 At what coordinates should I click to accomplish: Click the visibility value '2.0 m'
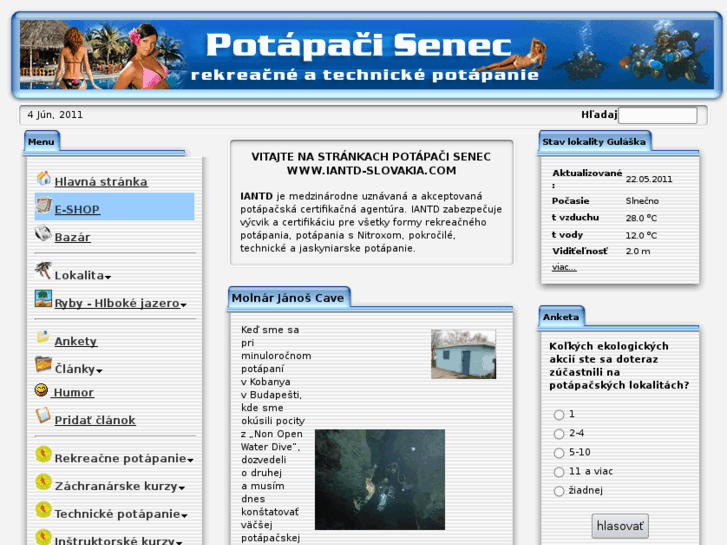tap(638, 251)
